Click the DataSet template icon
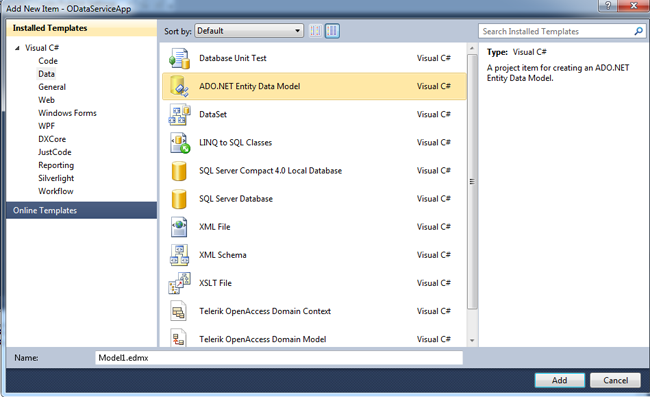This screenshot has height=397, width=650. [x=179, y=114]
